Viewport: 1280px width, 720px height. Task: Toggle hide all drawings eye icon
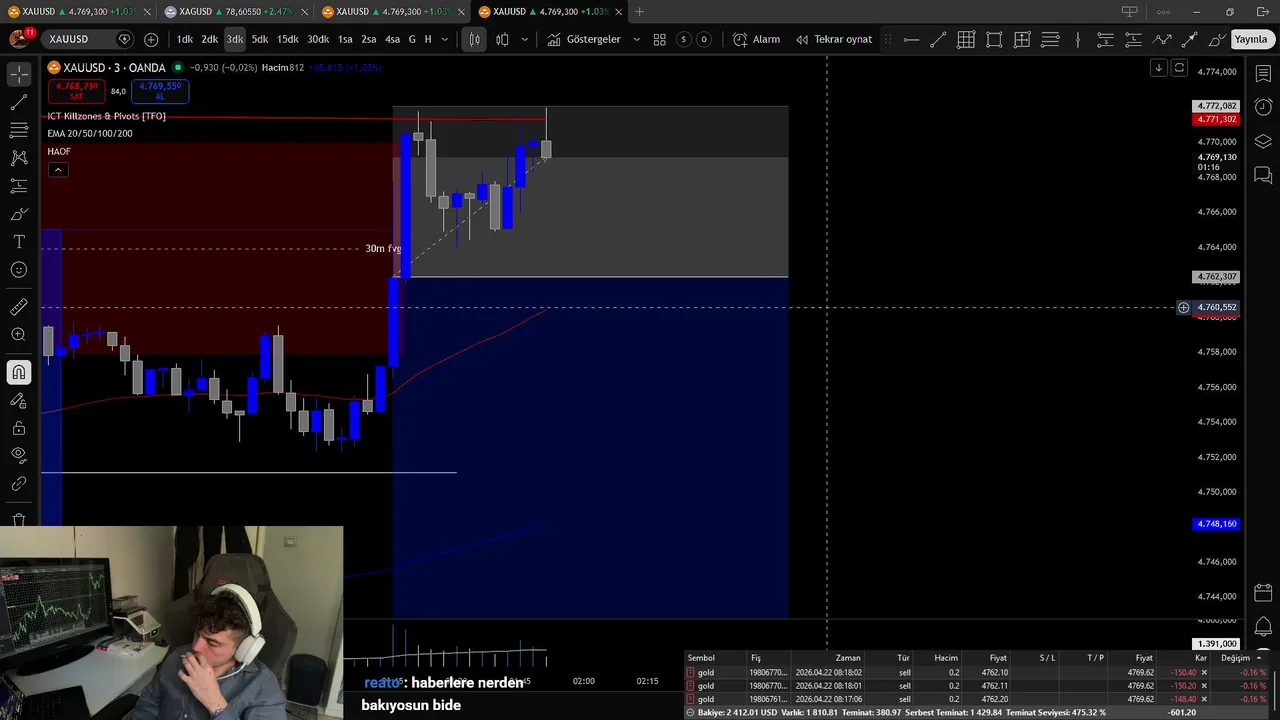[19, 455]
